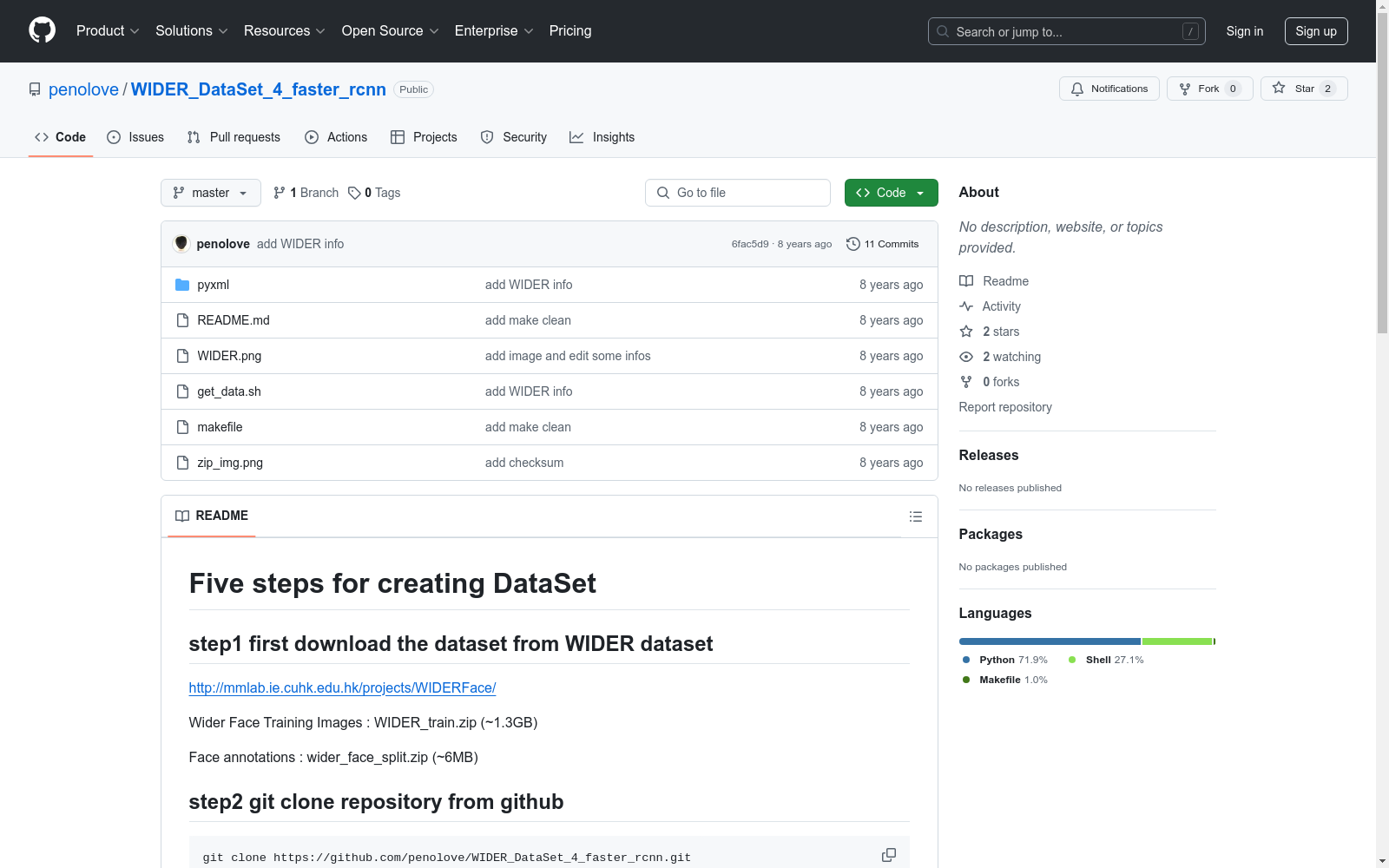This screenshot has width=1389, height=868.
Task: Open the 'add checksum' commit message
Action: (524, 463)
